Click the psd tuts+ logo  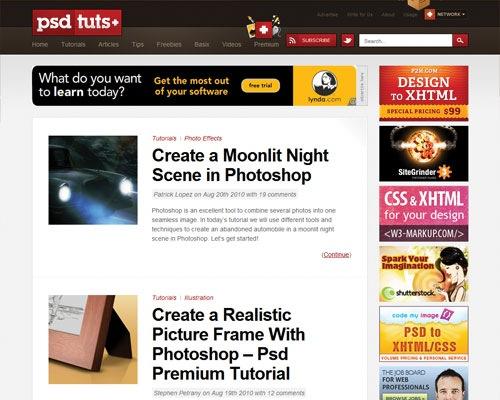[77, 22]
